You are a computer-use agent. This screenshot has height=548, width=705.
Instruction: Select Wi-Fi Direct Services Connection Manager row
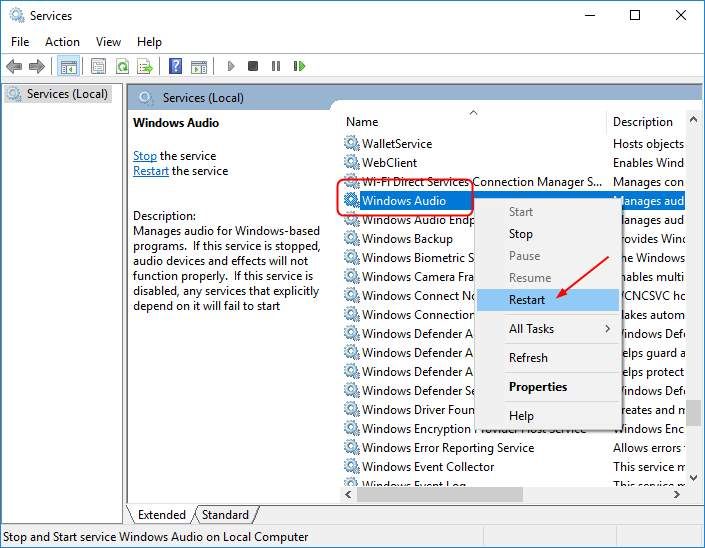513,182
